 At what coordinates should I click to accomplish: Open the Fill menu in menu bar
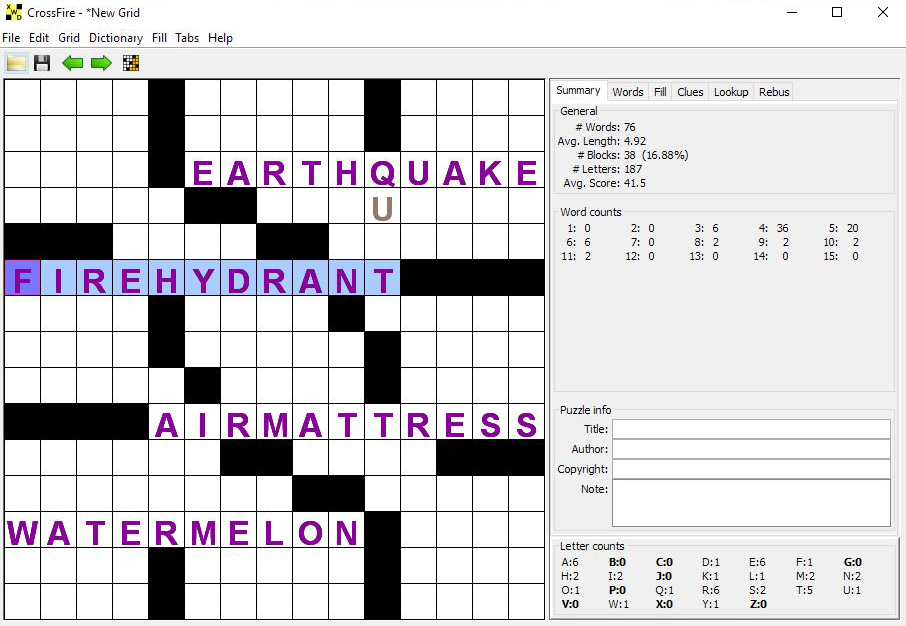pyautogui.click(x=160, y=38)
